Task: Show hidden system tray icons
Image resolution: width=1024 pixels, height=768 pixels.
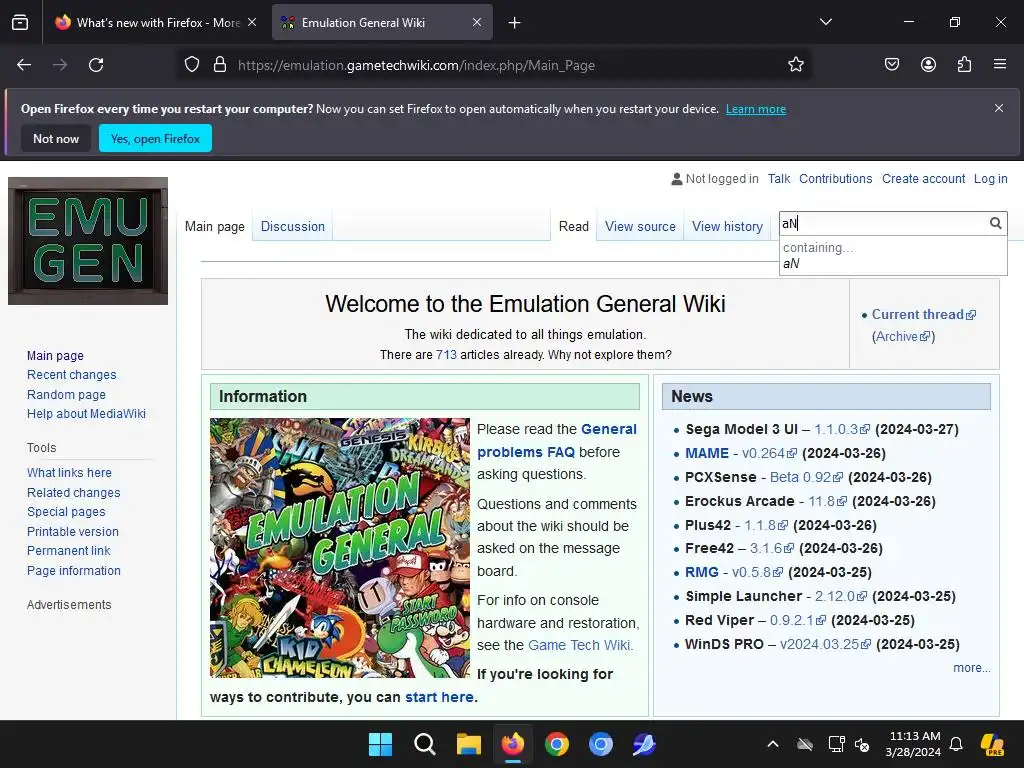Action: [x=773, y=744]
